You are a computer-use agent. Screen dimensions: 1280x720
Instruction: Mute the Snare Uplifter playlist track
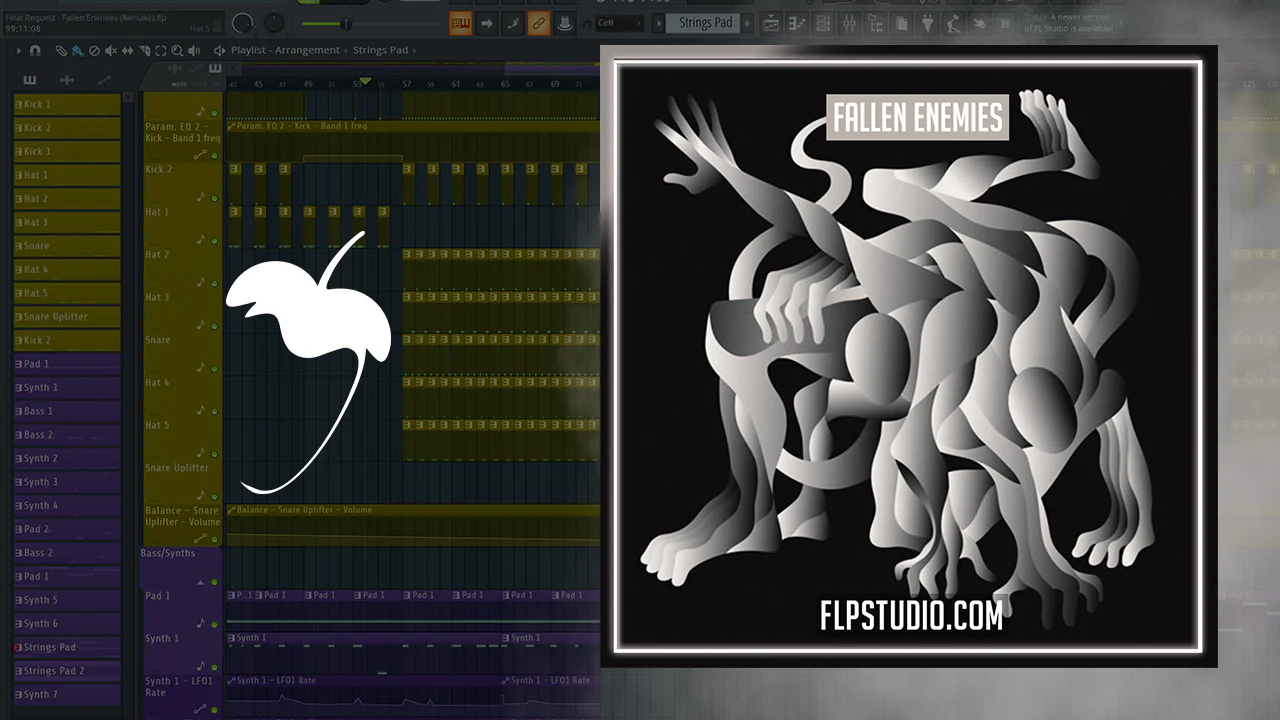(x=214, y=497)
